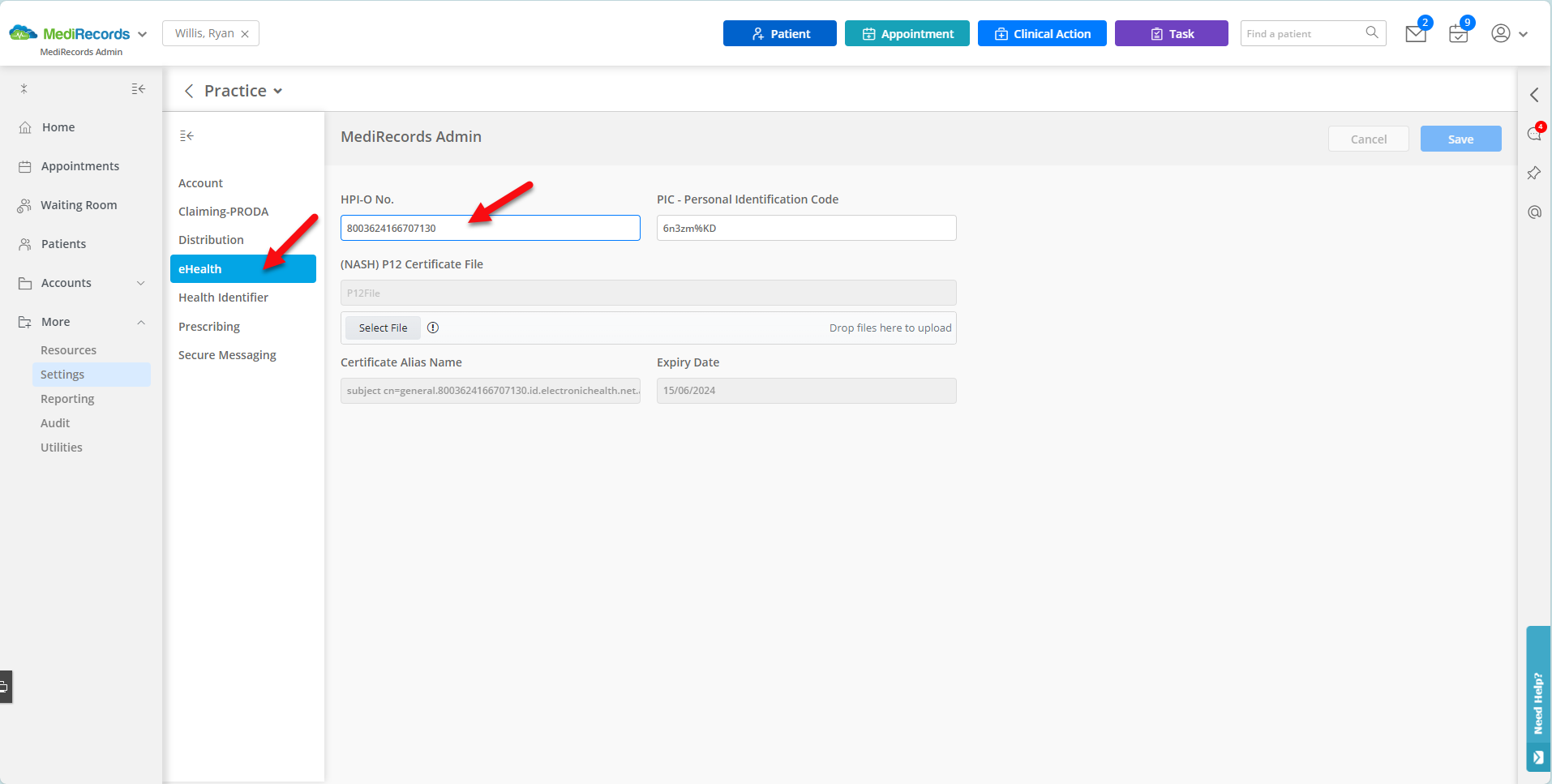Screen dimensions: 1552x784
Task: Open Audit under More
Action: click(x=55, y=423)
